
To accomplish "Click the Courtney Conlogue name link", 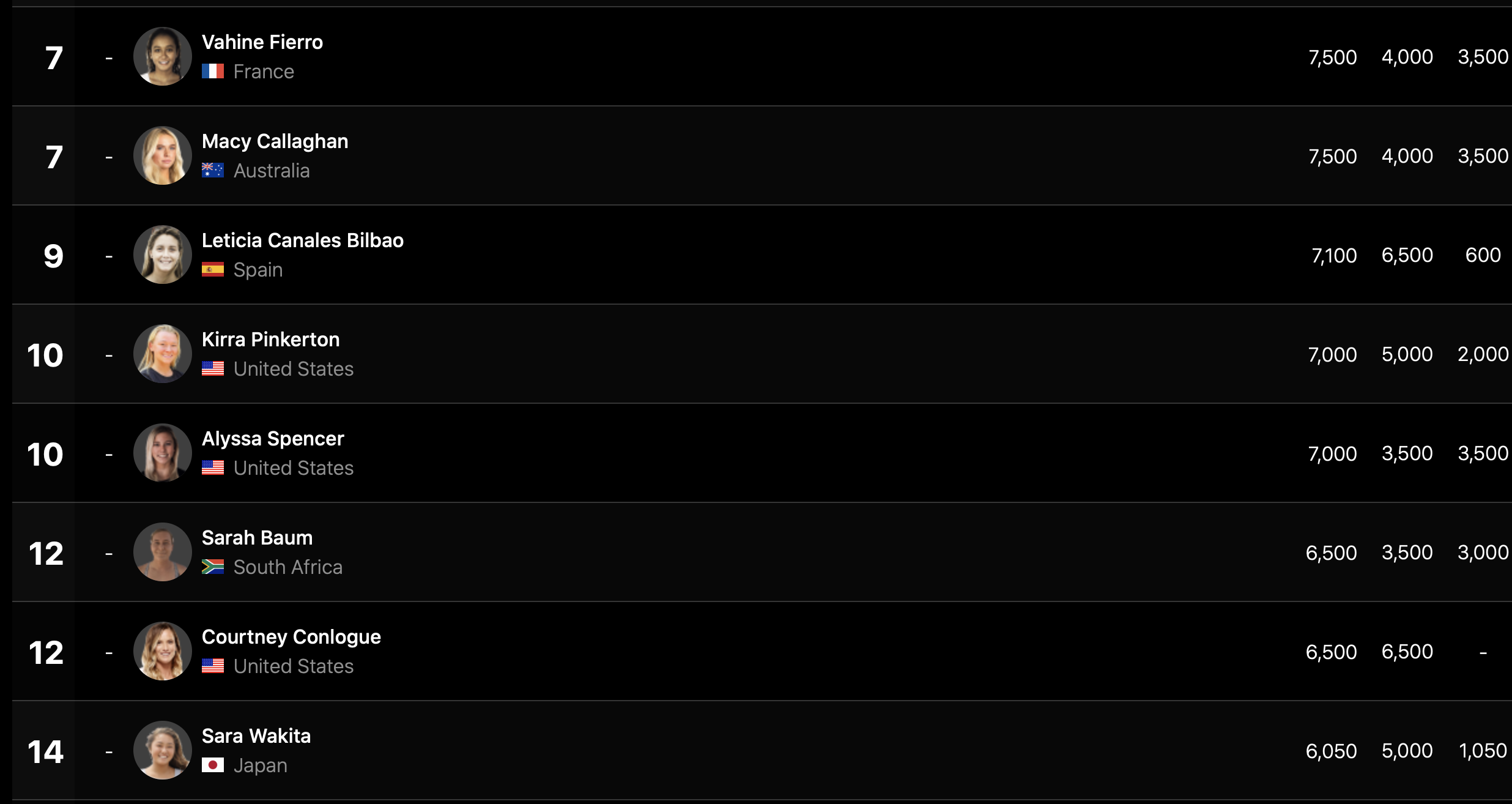I will [291, 637].
